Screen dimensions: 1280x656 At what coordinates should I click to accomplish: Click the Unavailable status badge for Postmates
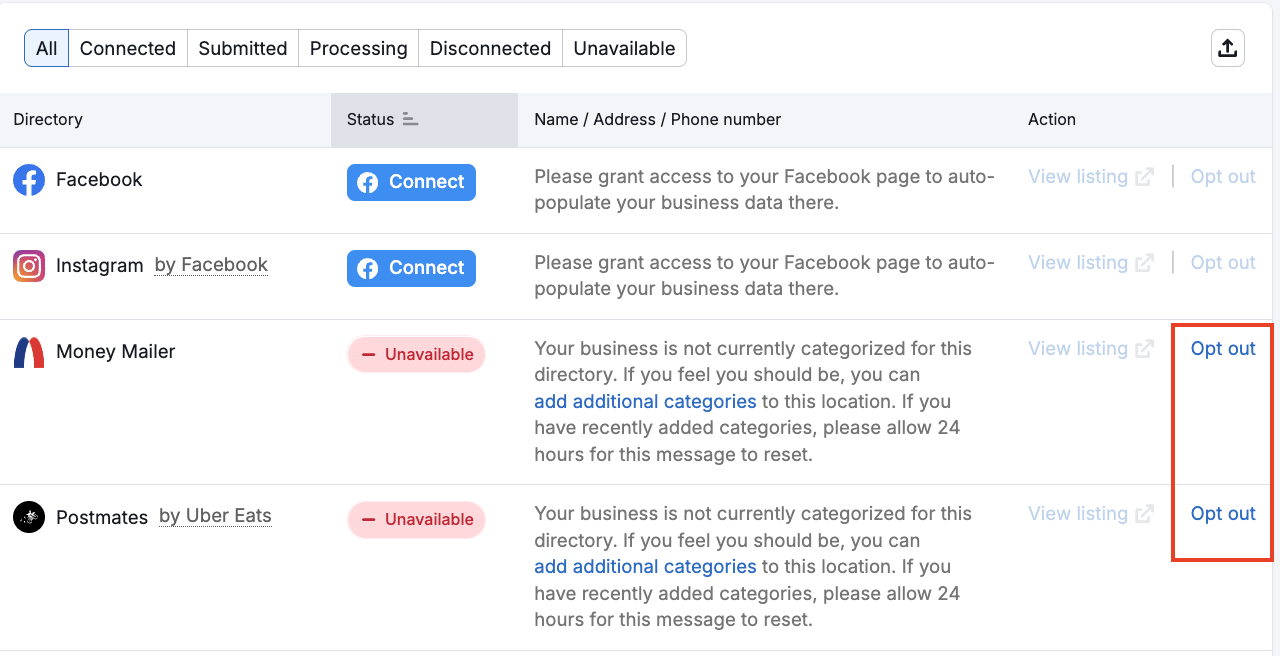click(x=416, y=519)
